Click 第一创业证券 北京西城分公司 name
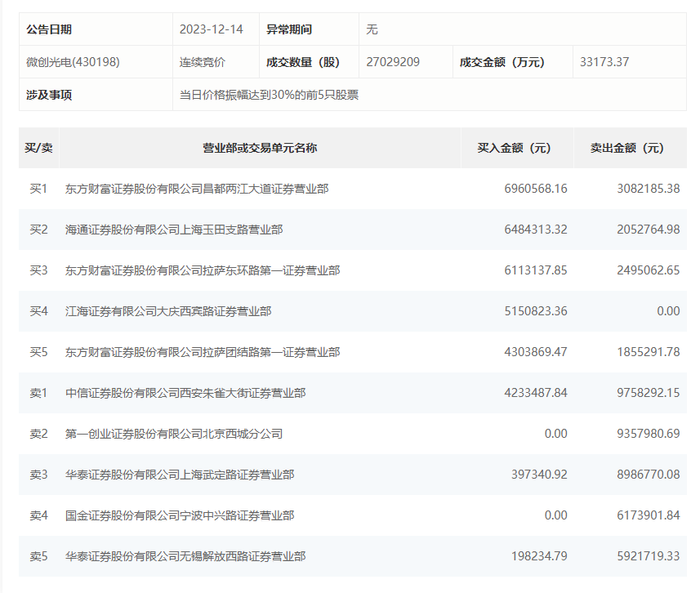This screenshot has width=700, height=593. [x=174, y=434]
